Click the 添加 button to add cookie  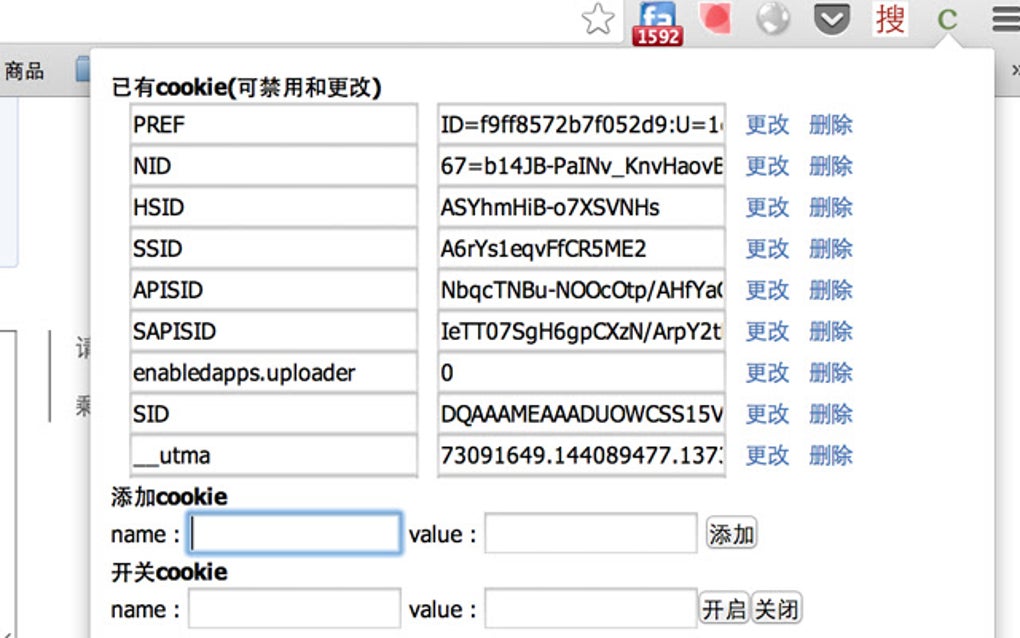pos(731,533)
